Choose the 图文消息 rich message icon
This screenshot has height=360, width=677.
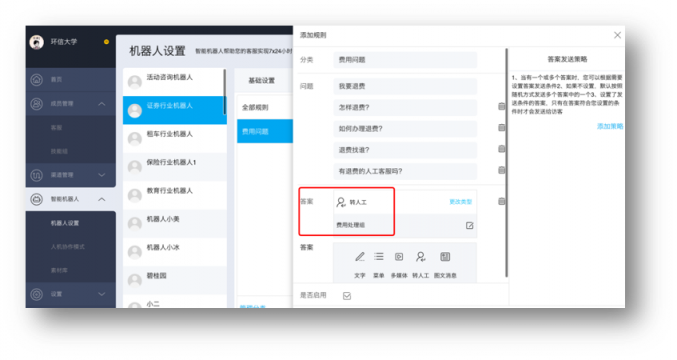(x=445, y=257)
